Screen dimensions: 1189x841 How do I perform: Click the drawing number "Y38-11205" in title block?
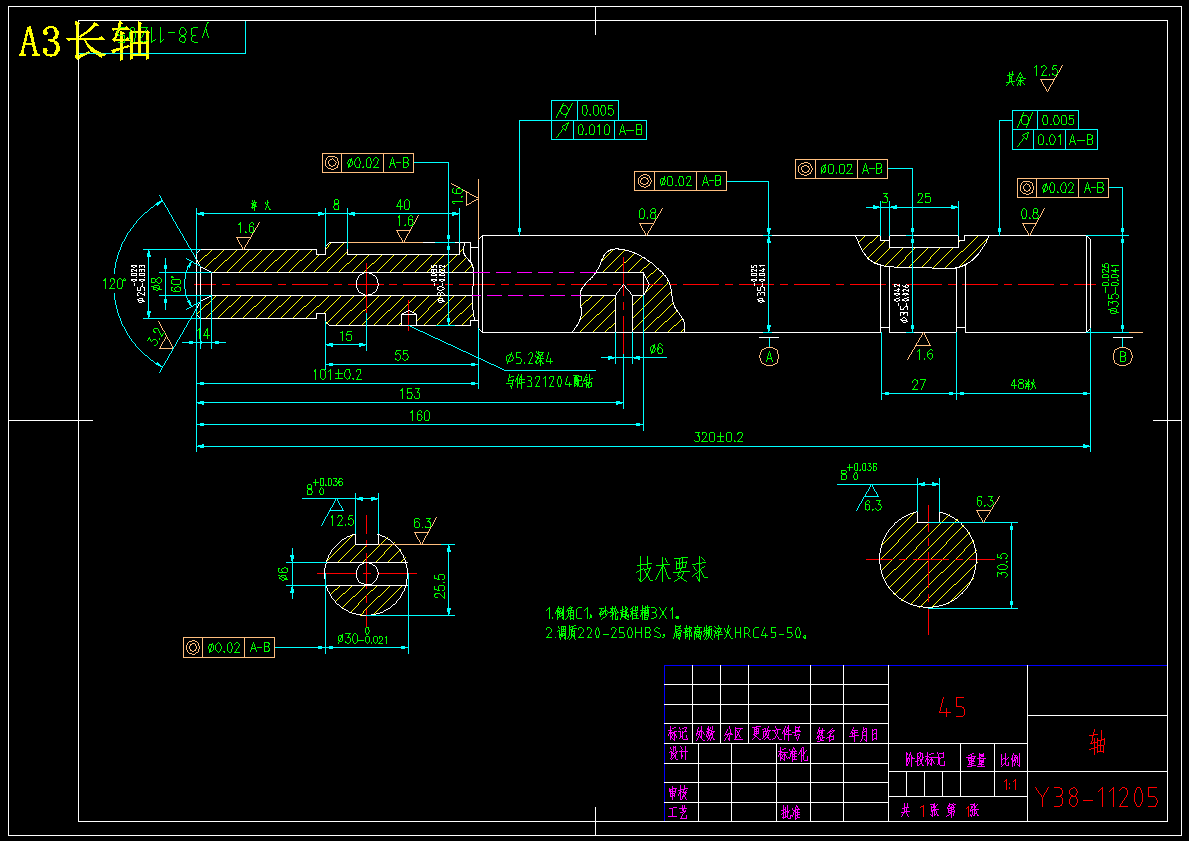point(1096,797)
